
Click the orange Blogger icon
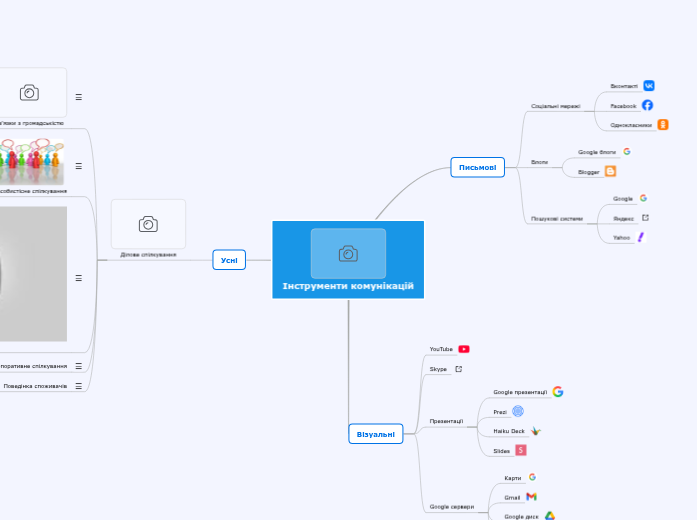(610, 172)
